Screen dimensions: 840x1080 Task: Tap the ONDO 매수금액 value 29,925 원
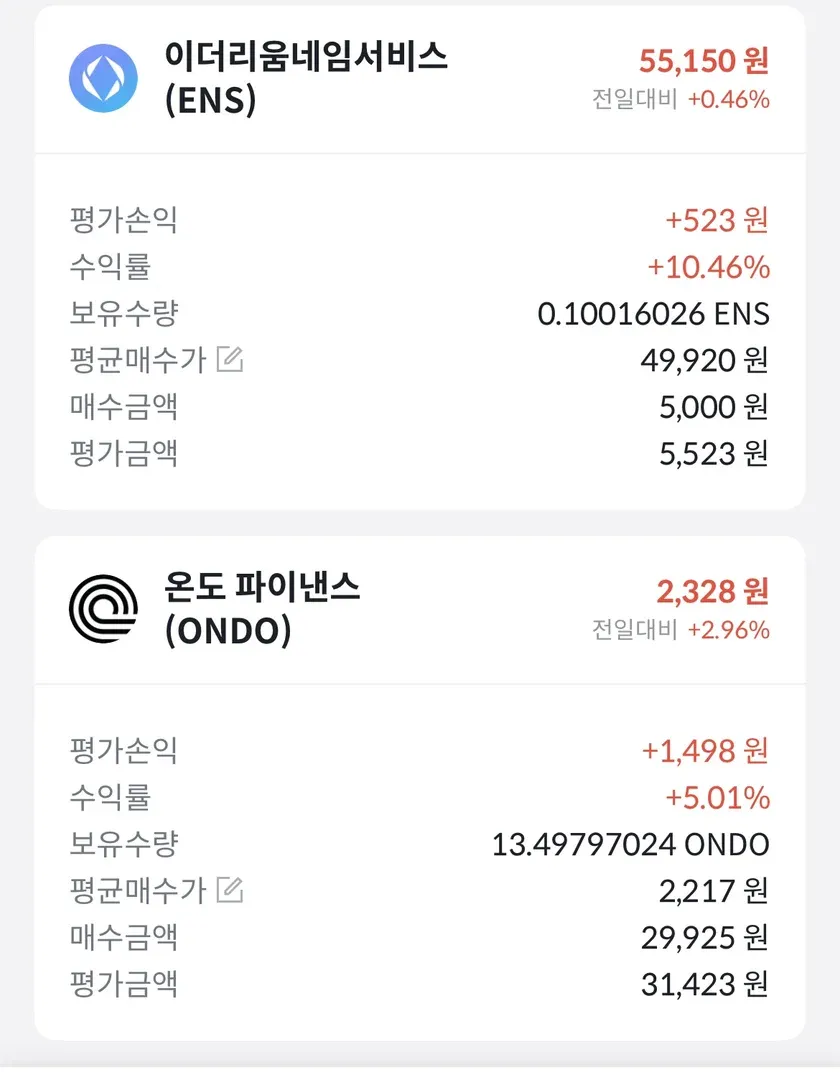[704, 938]
